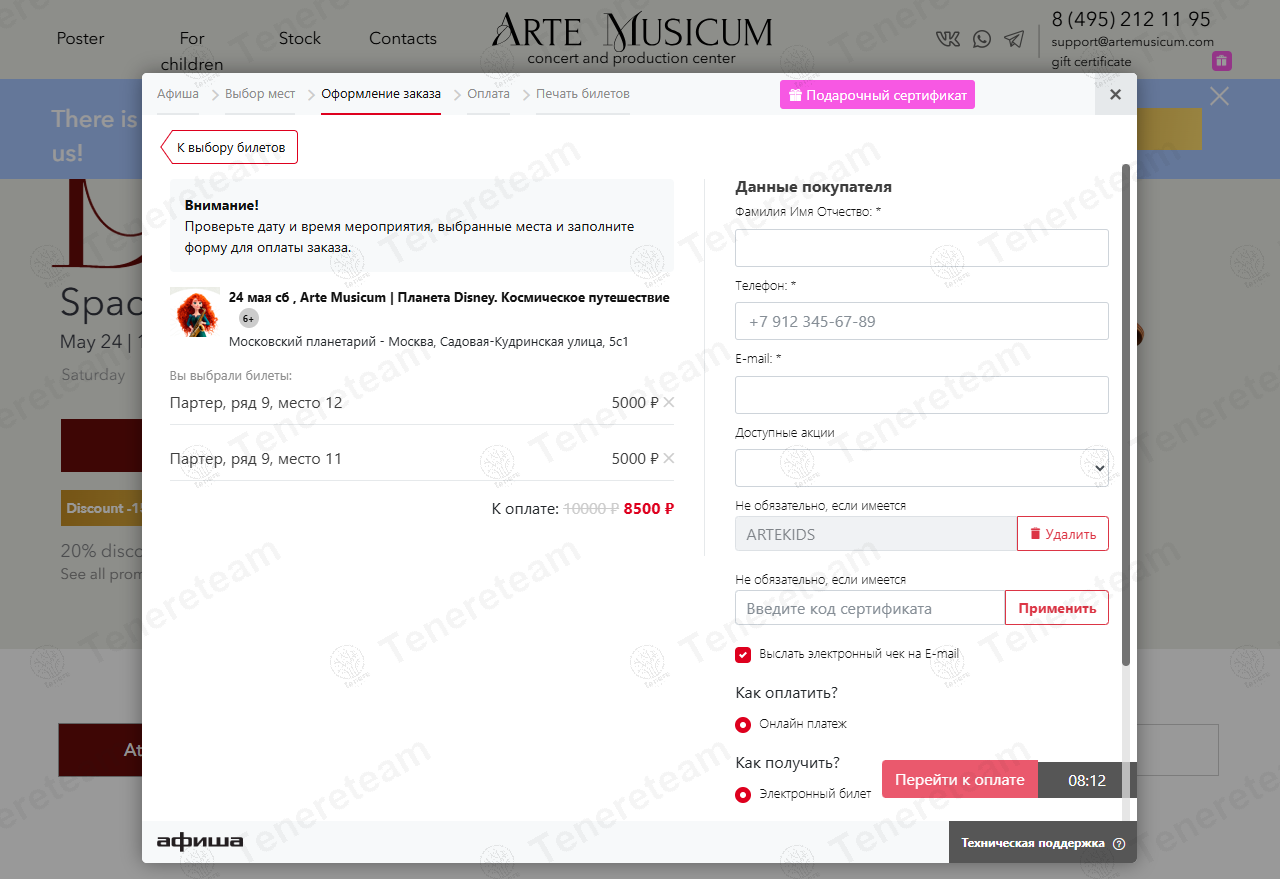1280x879 pixels.
Task: Click Перейти к оплате button
Action: tap(960, 780)
